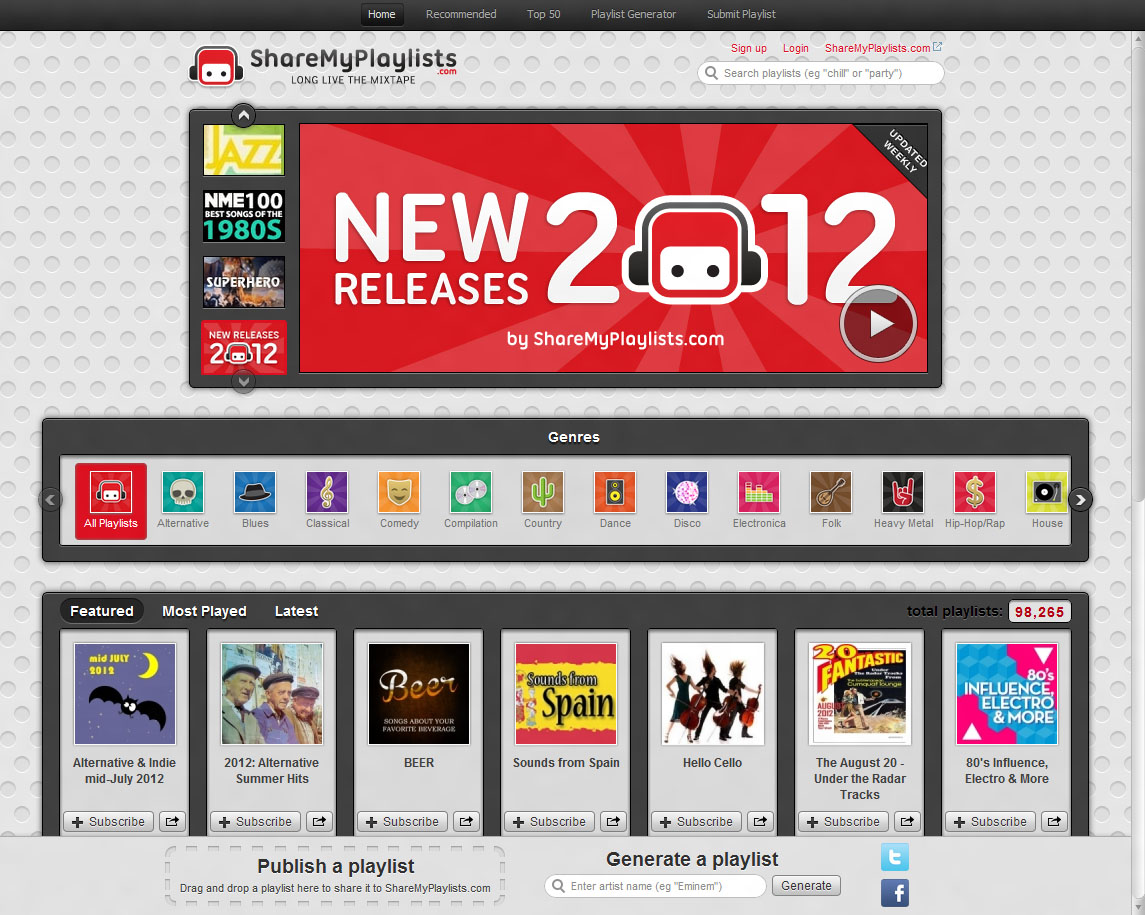Select the Blues genre fedora icon
The height and width of the screenshot is (915, 1145).
tap(255, 492)
